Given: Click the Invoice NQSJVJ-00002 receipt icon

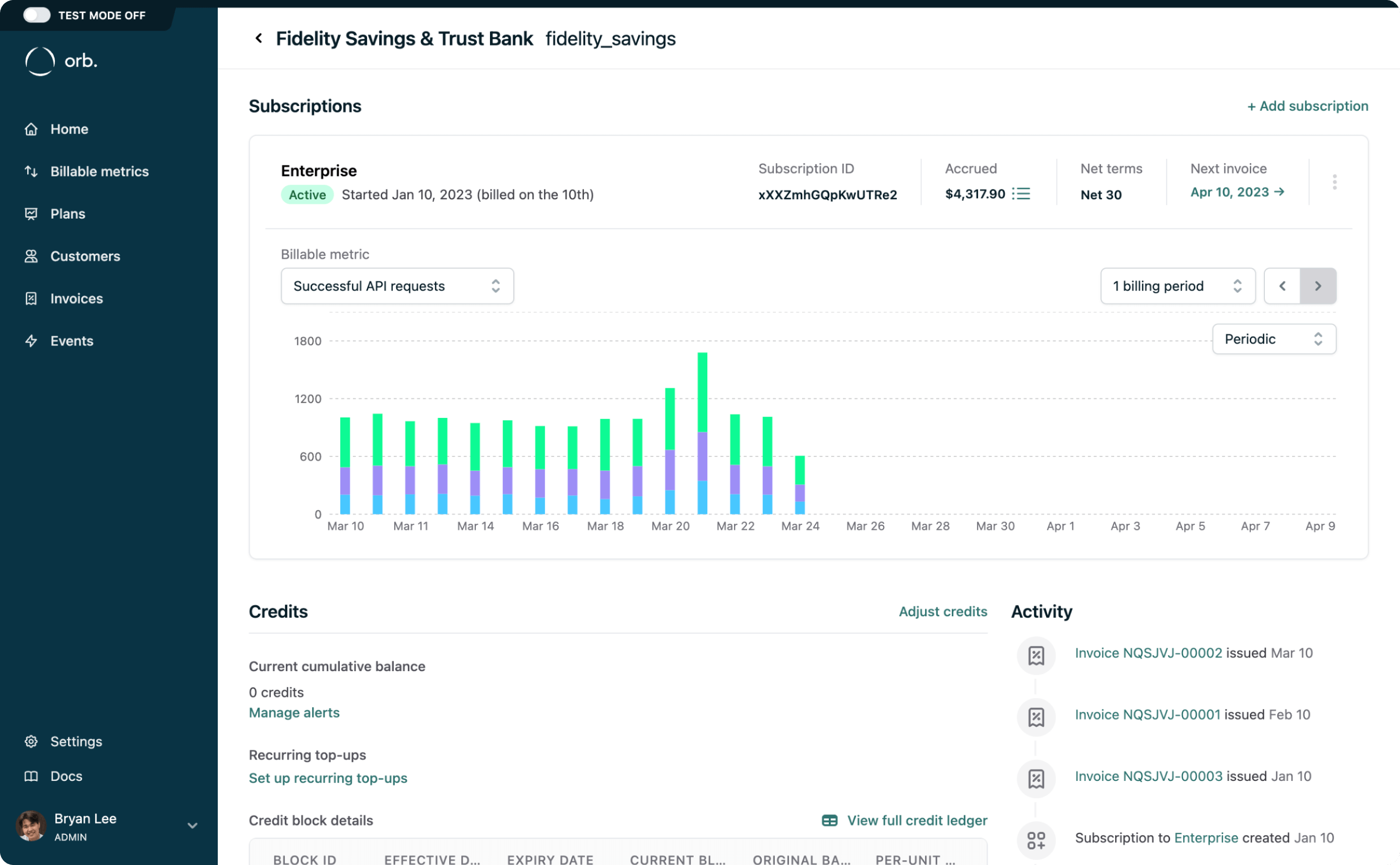Looking at the screenshot, I should [1036, 655].
